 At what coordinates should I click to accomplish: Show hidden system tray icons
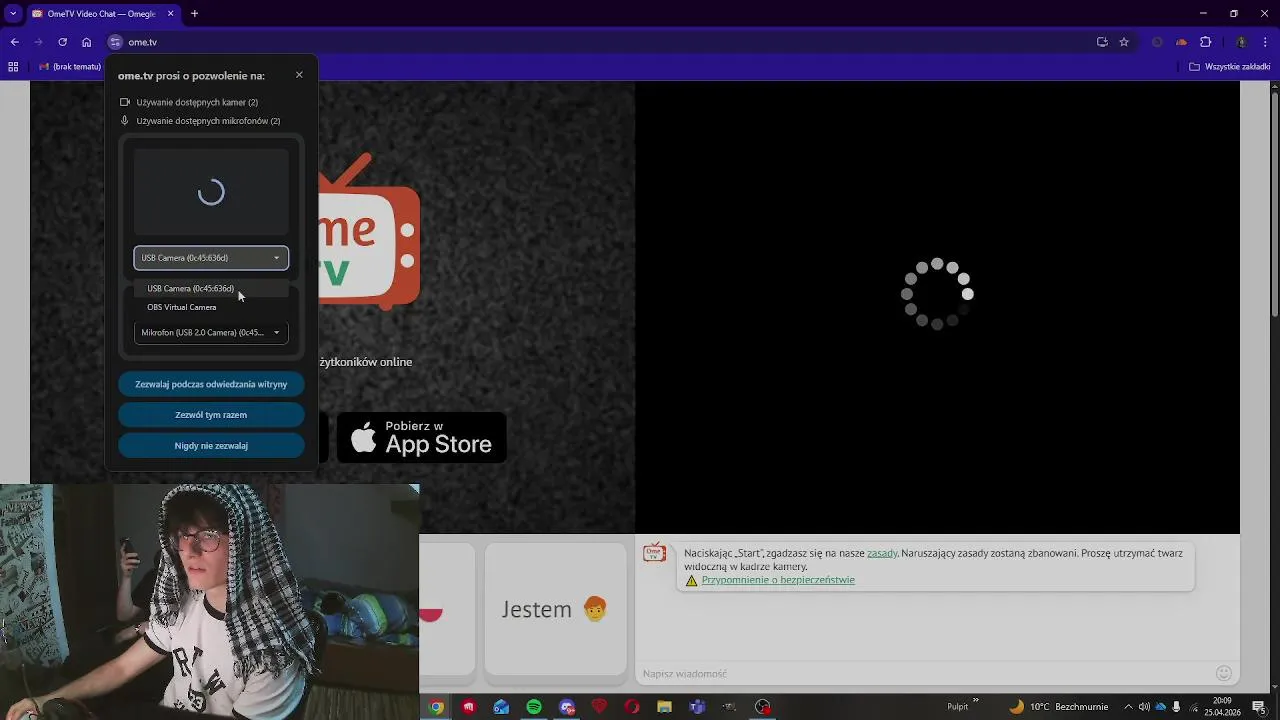tap(1128, 707)
